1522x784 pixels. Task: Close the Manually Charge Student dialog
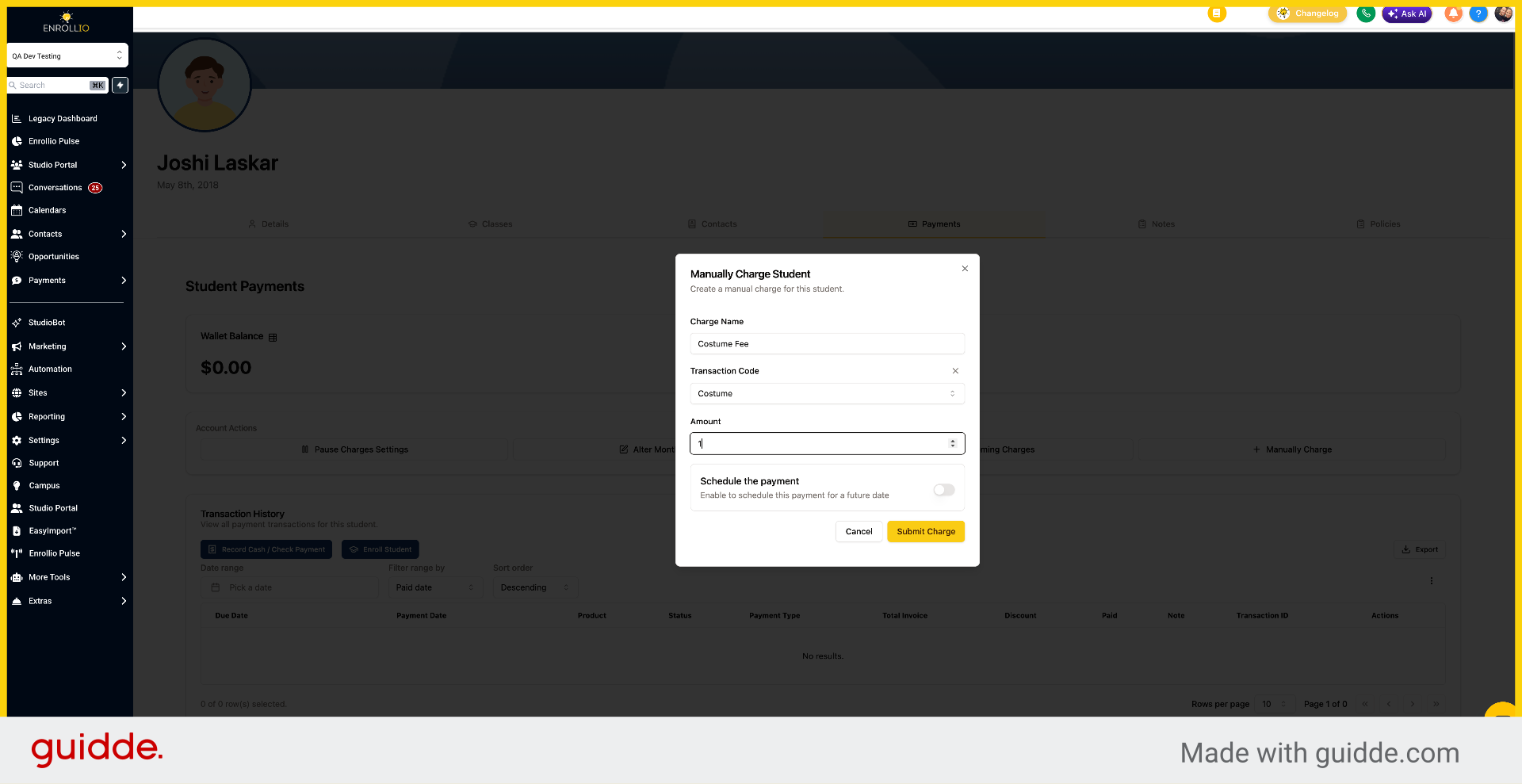point(965,269)
